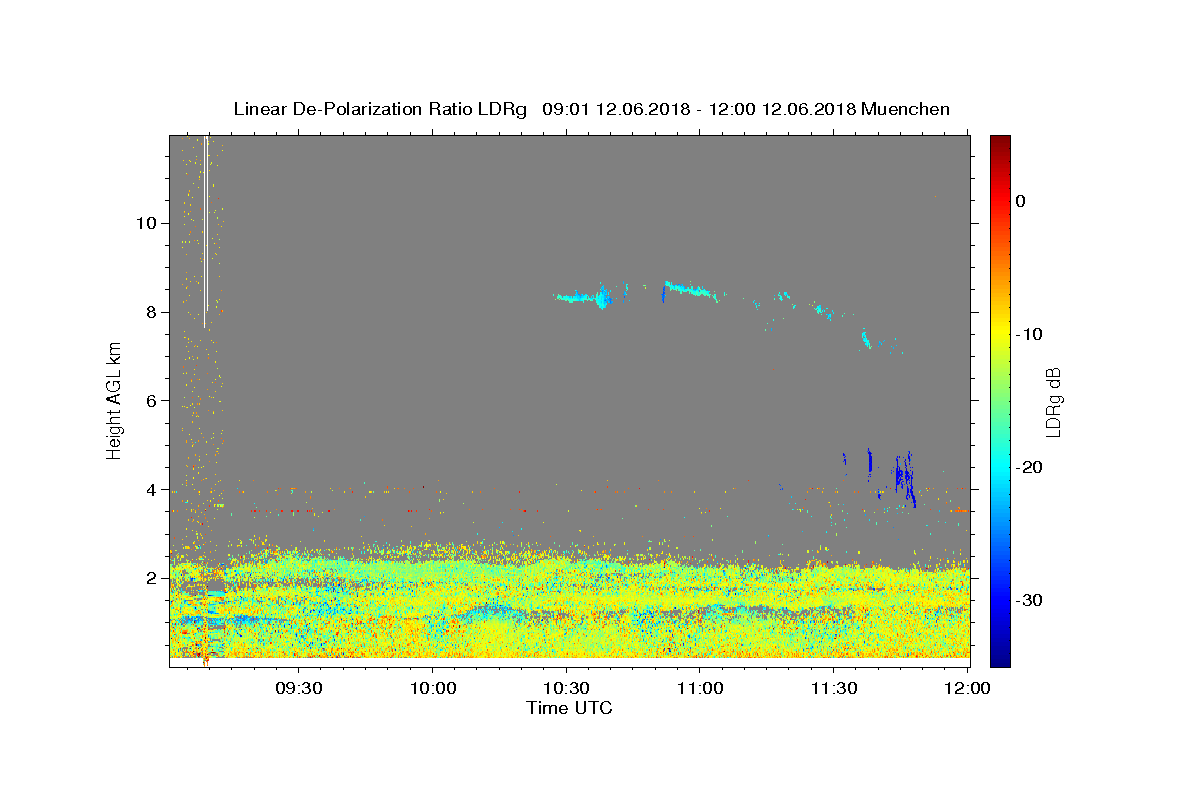Click the plot title 'Linear De-Polarization Ratio LDRg'

[379, 109]
